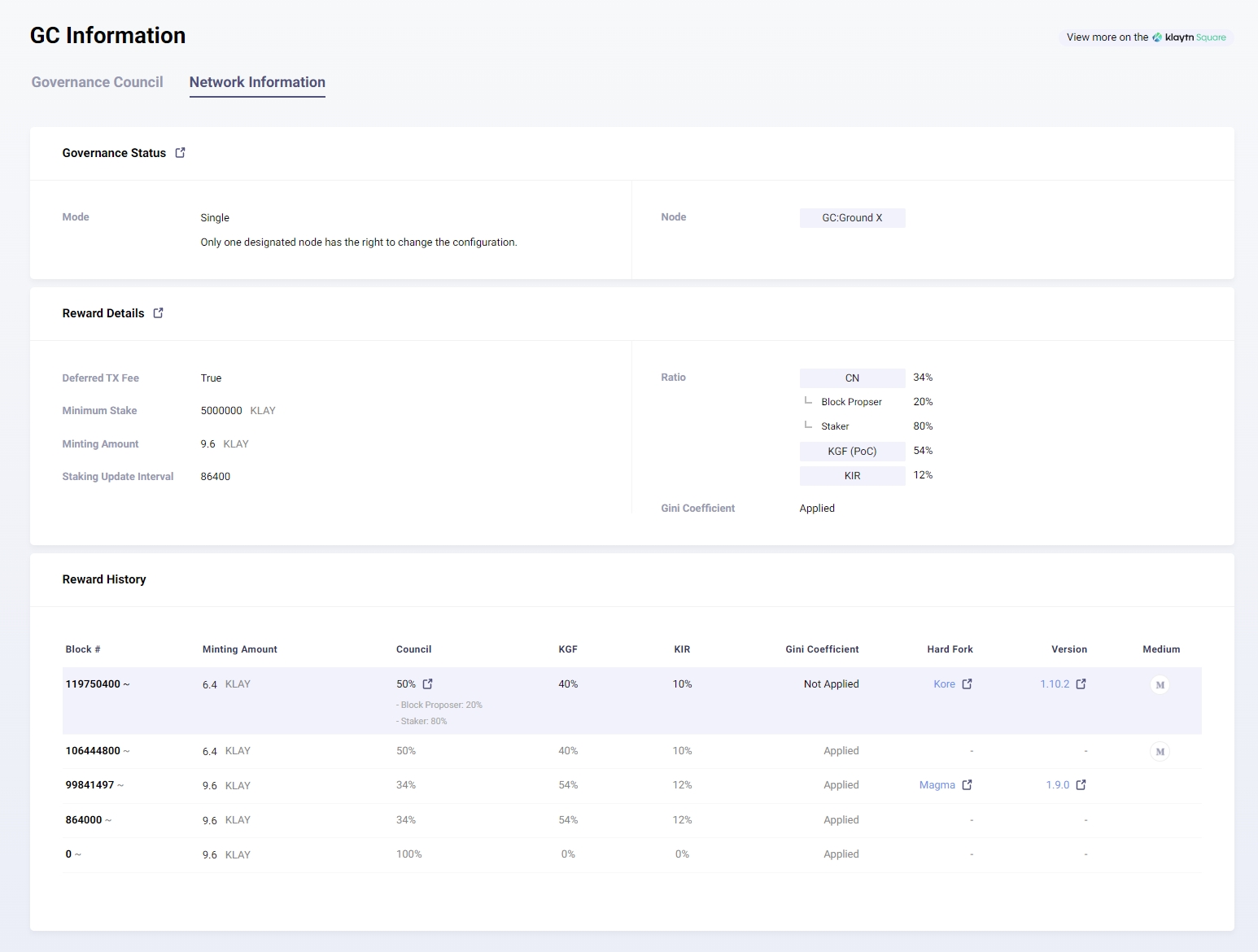The image size is (1258, 952).
Task: Click external link icon beside Magma hard fork
Action: (x=968, y=785)
